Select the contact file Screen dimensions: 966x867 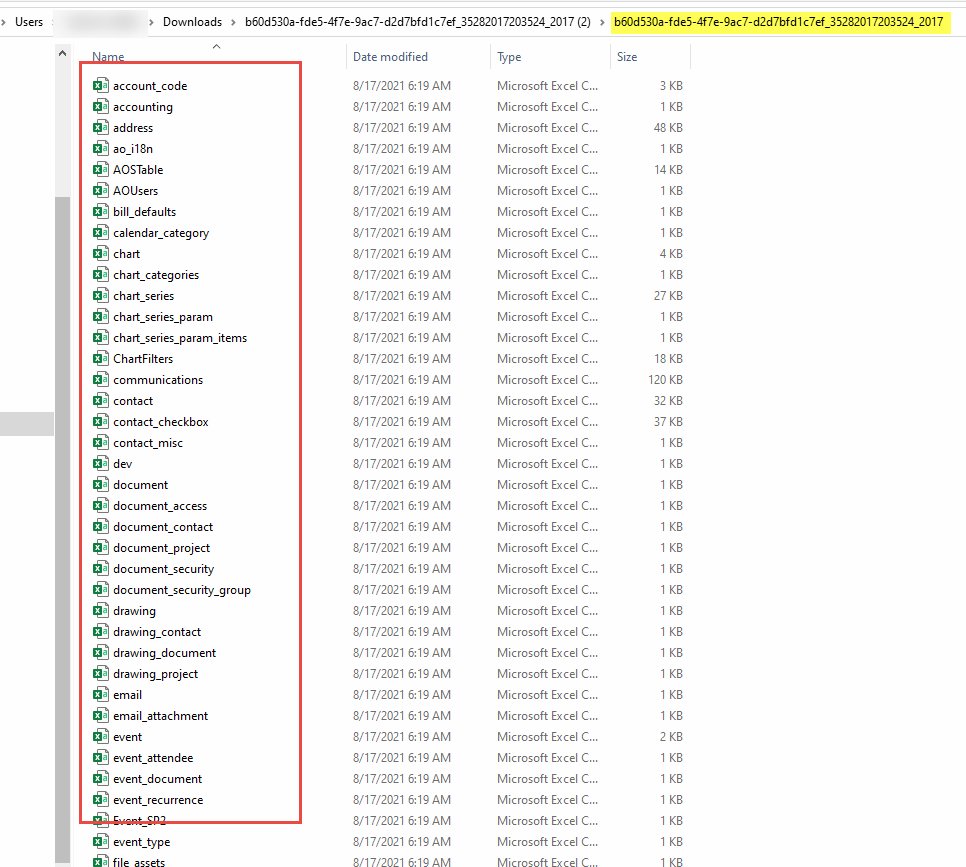[133, 401]
